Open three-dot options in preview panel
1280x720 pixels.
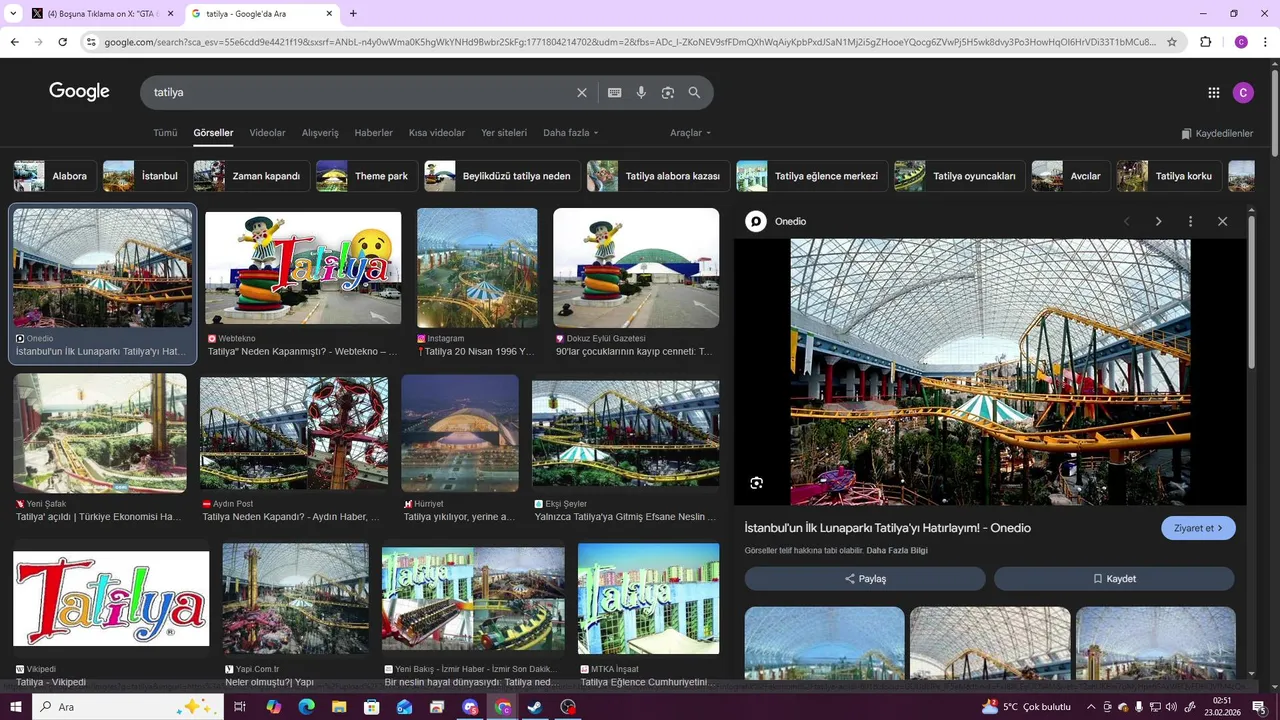click(x=1190, y=221)
